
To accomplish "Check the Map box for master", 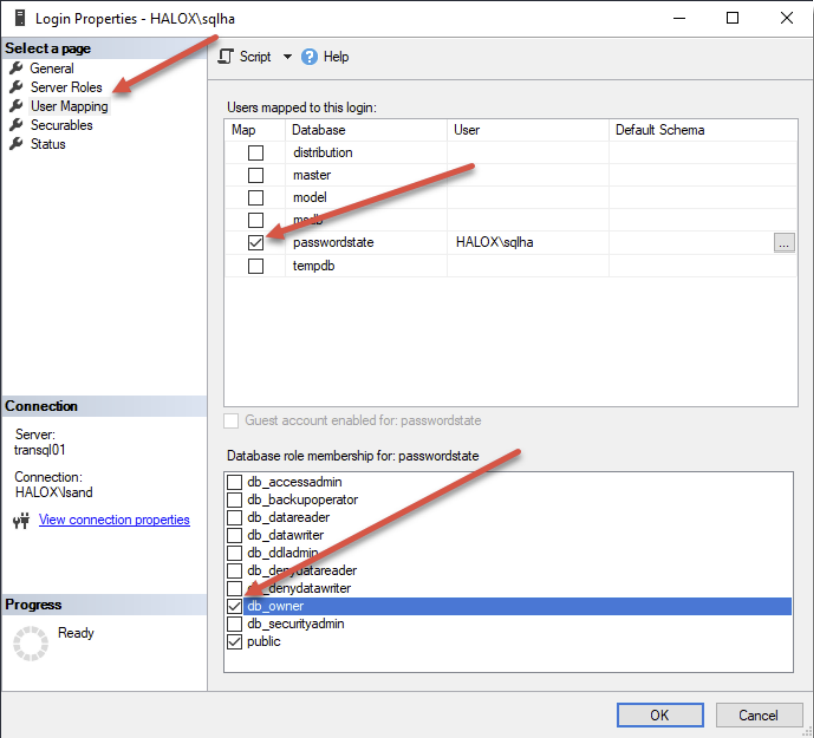I will tap(255, 175).
